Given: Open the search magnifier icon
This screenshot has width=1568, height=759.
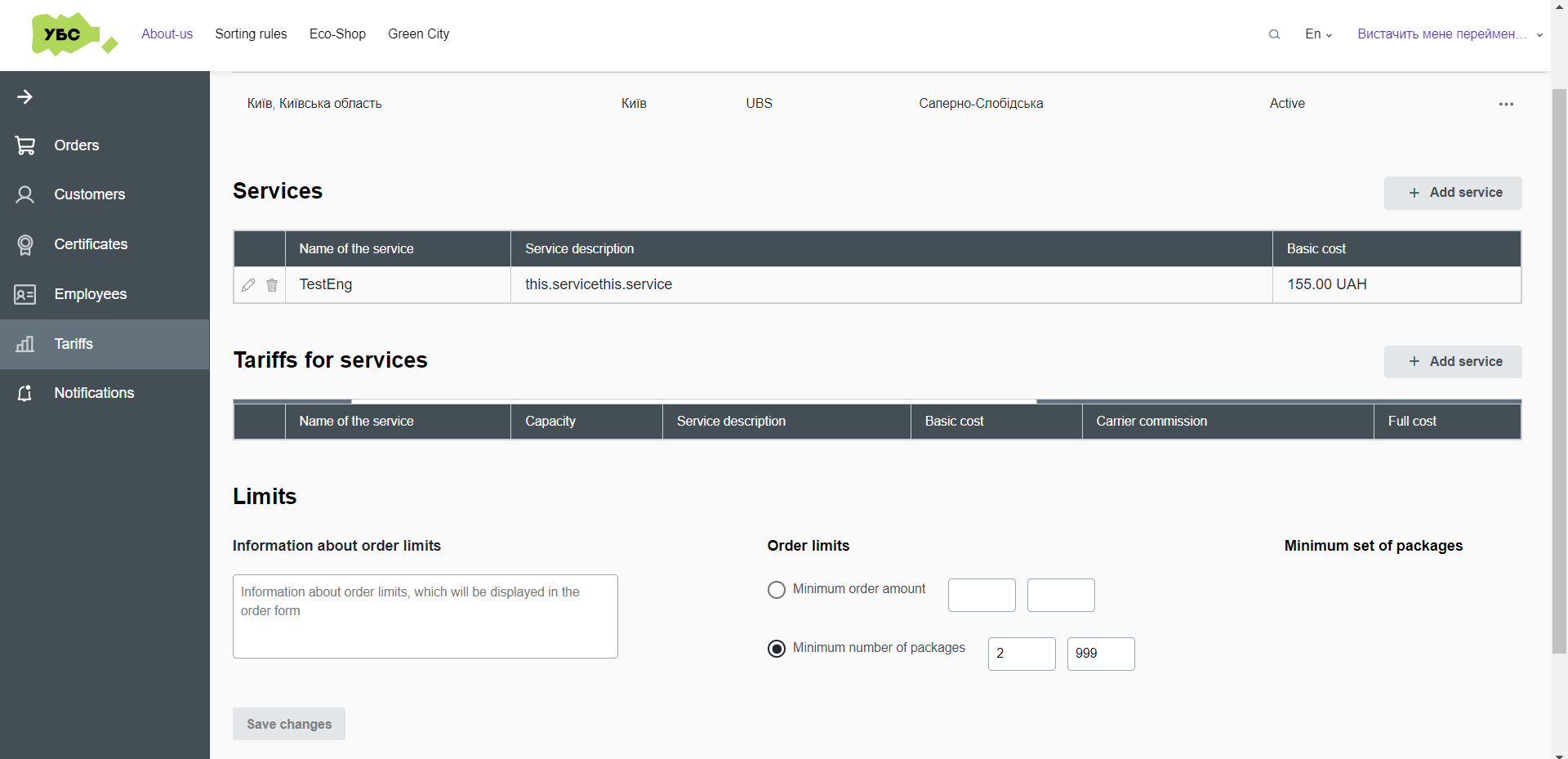Looking at the screenshot, I should (1274, 34).
